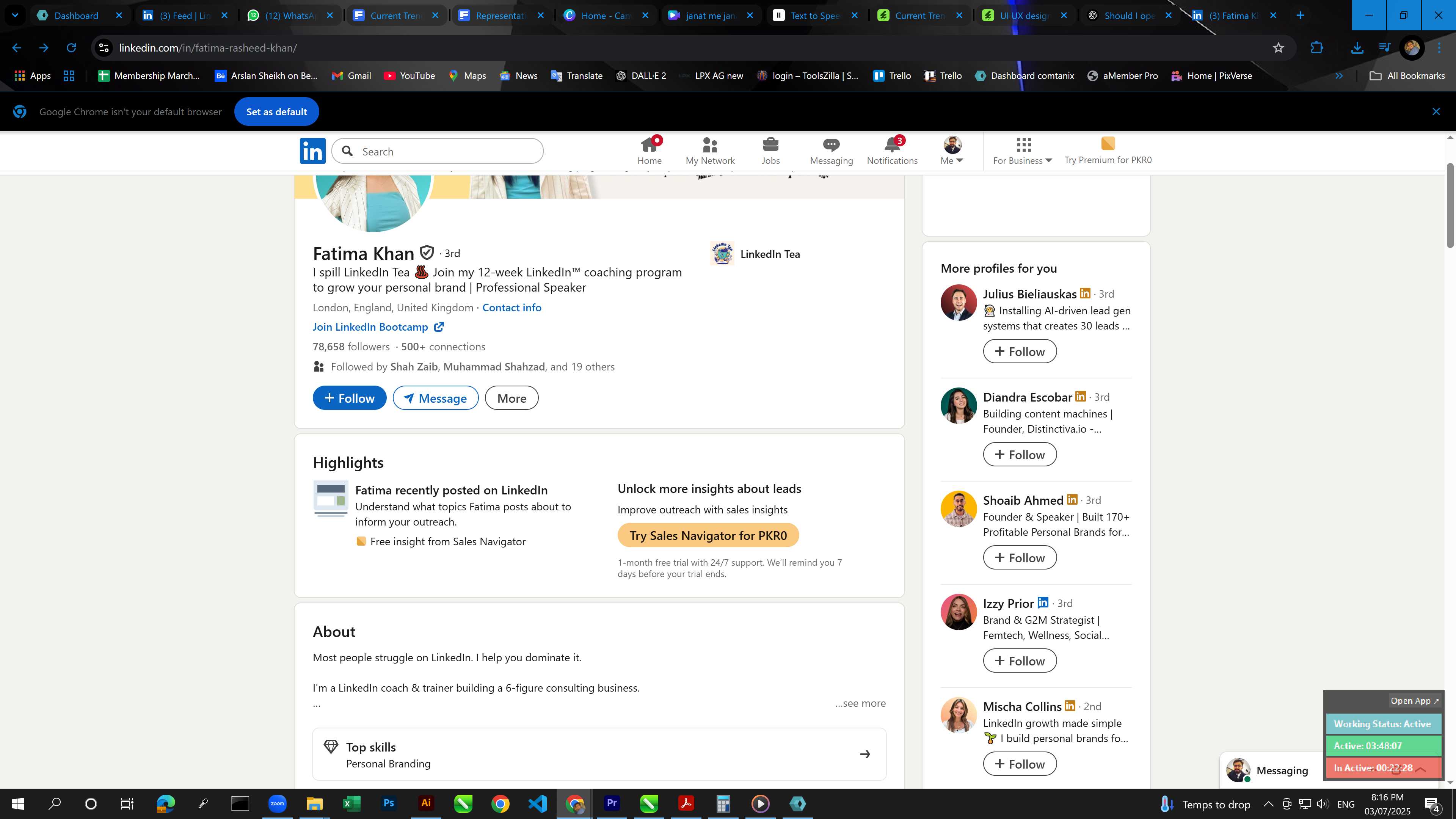The height and width of the screenshot is (819, 1456).
Task: Follow Diandra Escobar
Action: coord(1020,455)
